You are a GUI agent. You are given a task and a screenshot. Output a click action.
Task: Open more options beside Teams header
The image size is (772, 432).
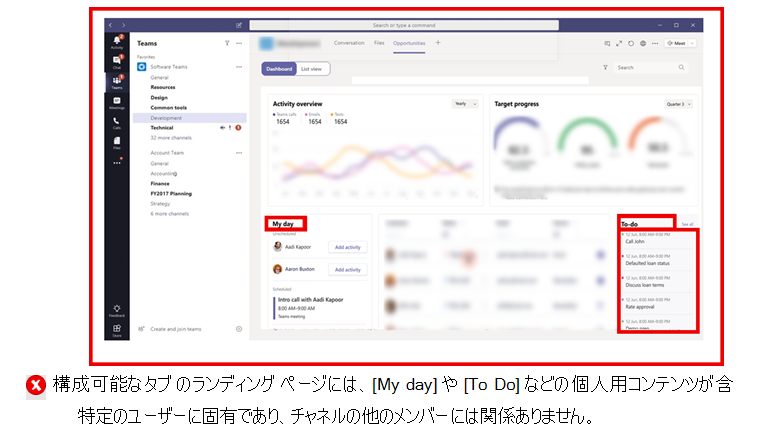point(239,43)
